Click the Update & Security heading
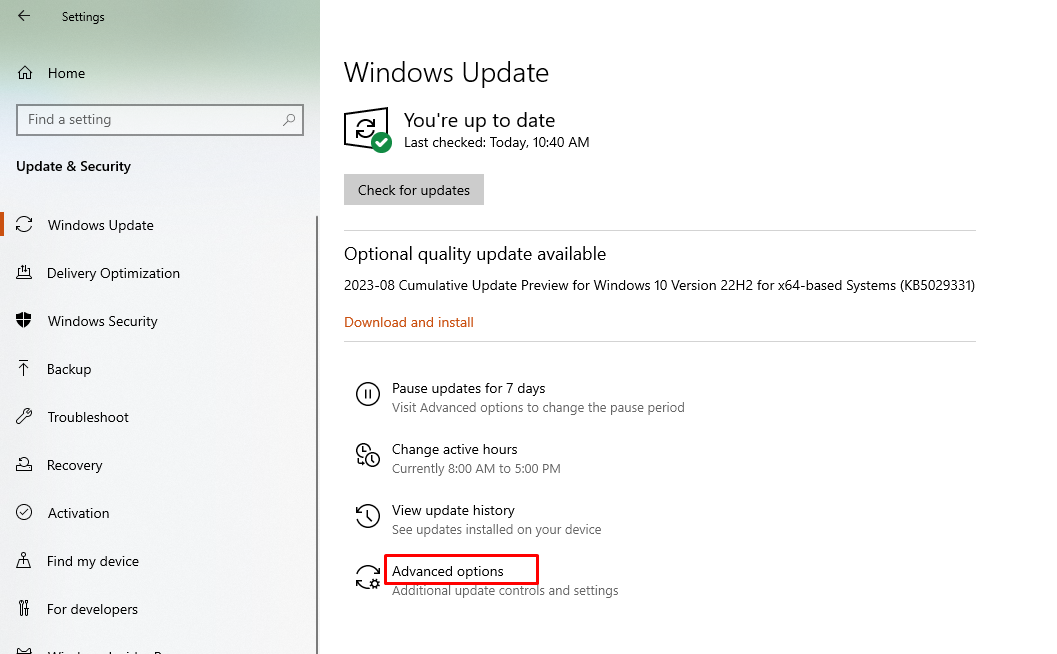 point(73,167)
